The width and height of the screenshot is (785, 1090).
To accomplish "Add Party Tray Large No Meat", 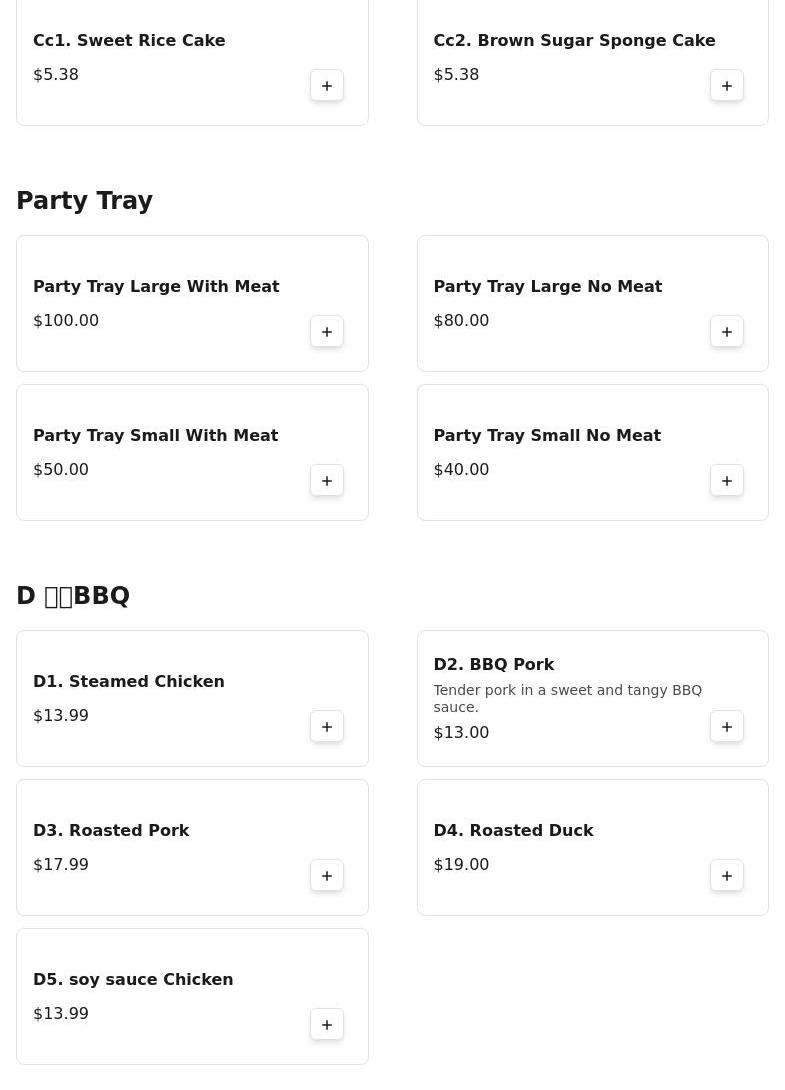I will (x=727, y=332).
